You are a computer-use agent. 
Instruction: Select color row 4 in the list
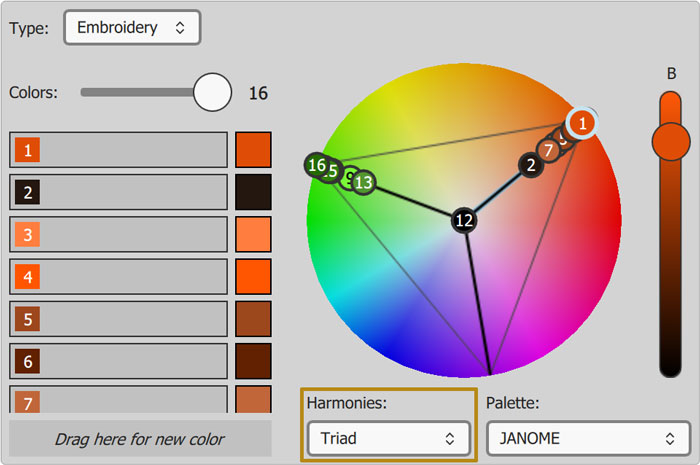(119, 275)
